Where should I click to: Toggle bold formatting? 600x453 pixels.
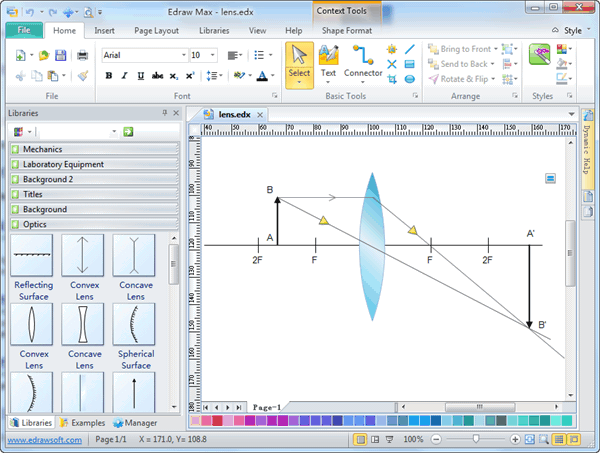tap(108, 76)
